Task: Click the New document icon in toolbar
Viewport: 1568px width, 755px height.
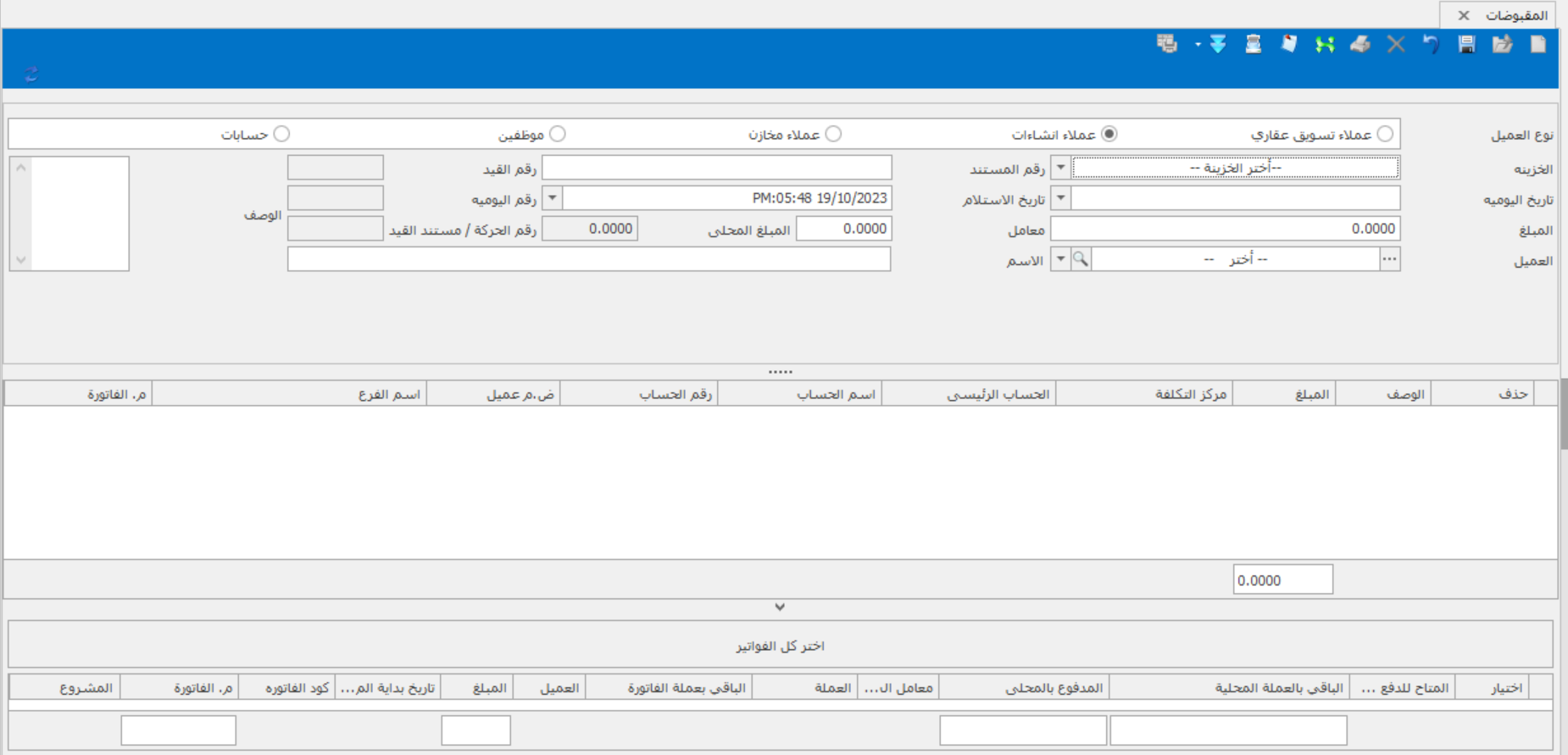Action: (1538, 45)
